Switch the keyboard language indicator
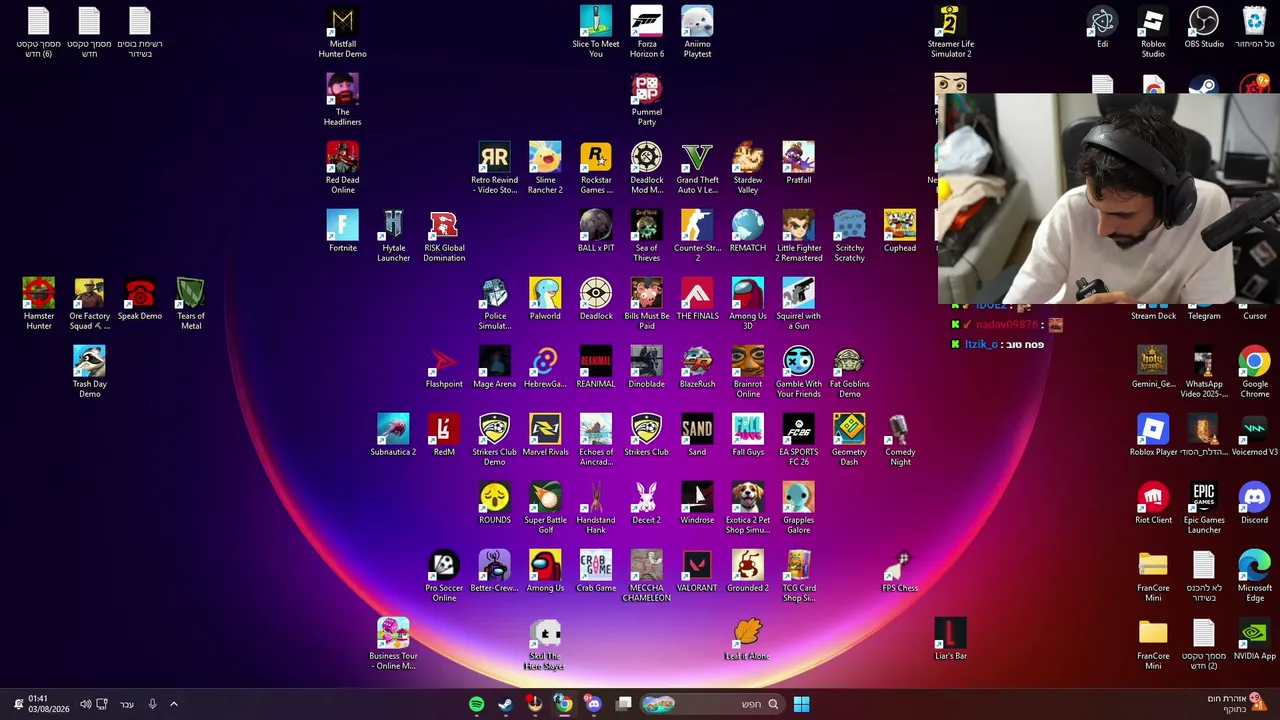Viewport: 1280px width, 720px height. (127, 704)
